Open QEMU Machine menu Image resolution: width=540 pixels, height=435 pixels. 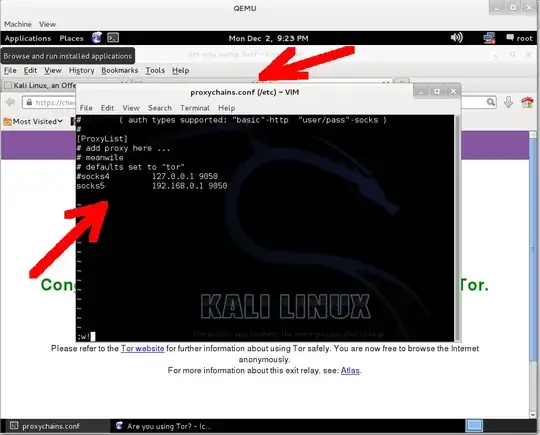click(18, 24)
